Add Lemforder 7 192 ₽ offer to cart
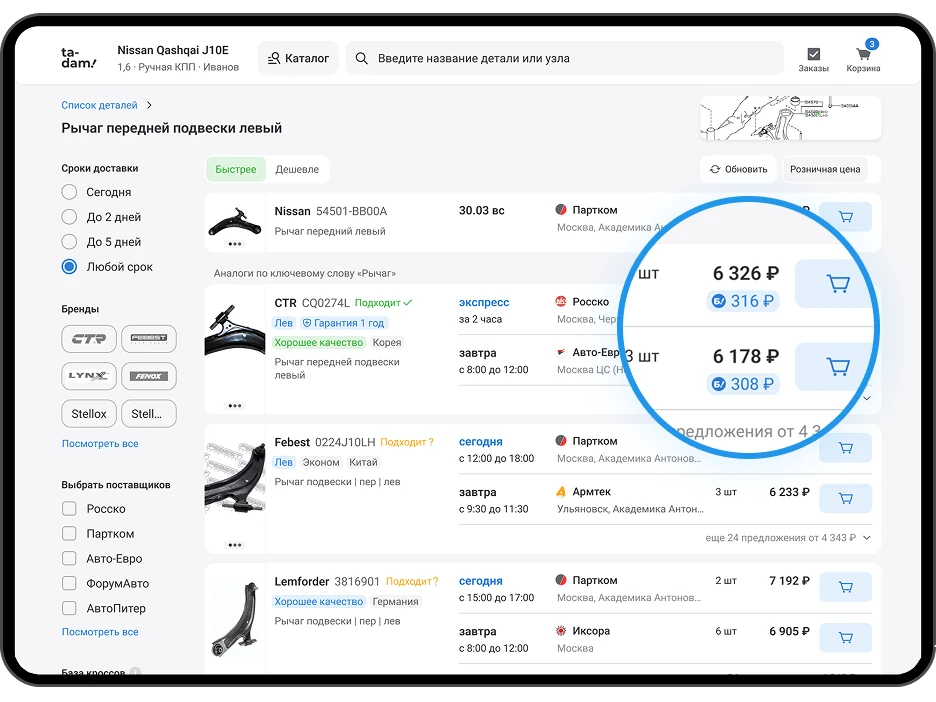The image size is (936, 702). [845, 587]
